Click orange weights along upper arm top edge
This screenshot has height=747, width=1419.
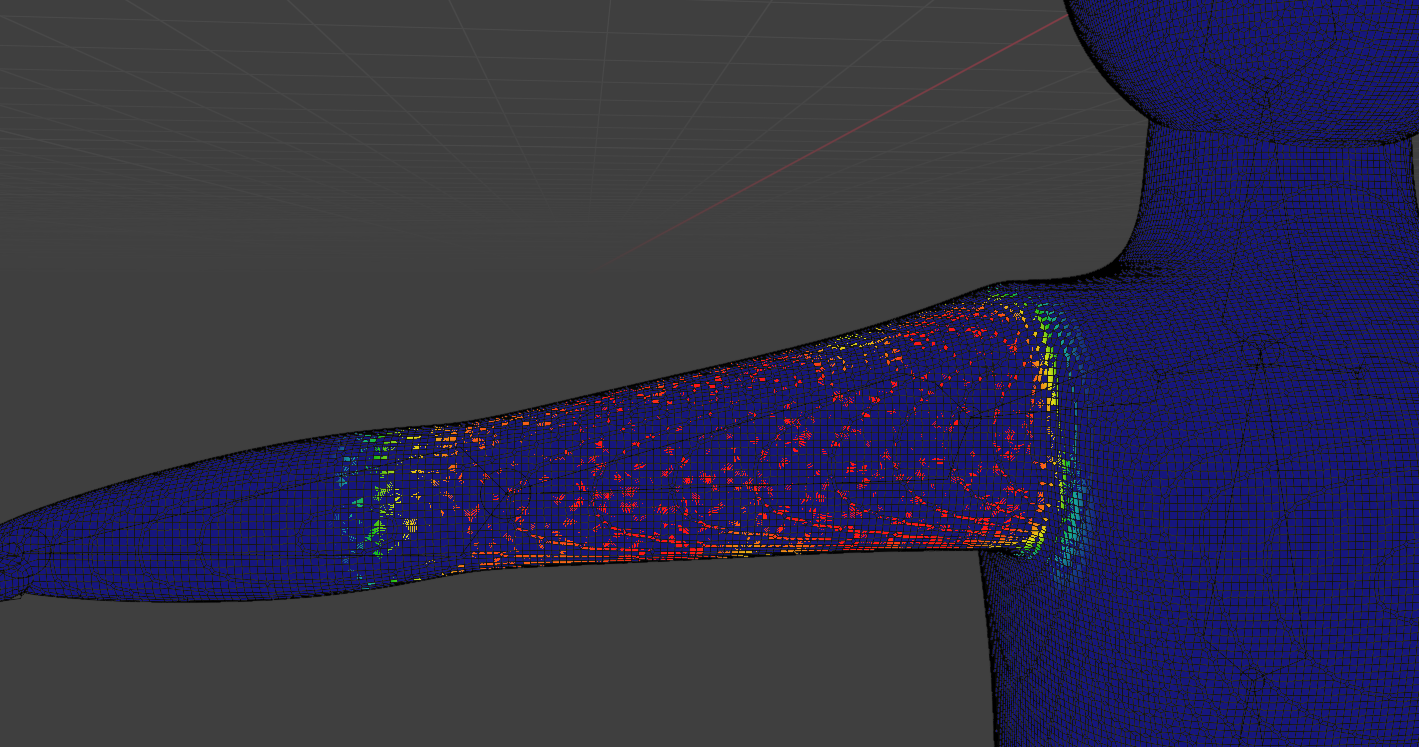(x=800, y=357)
